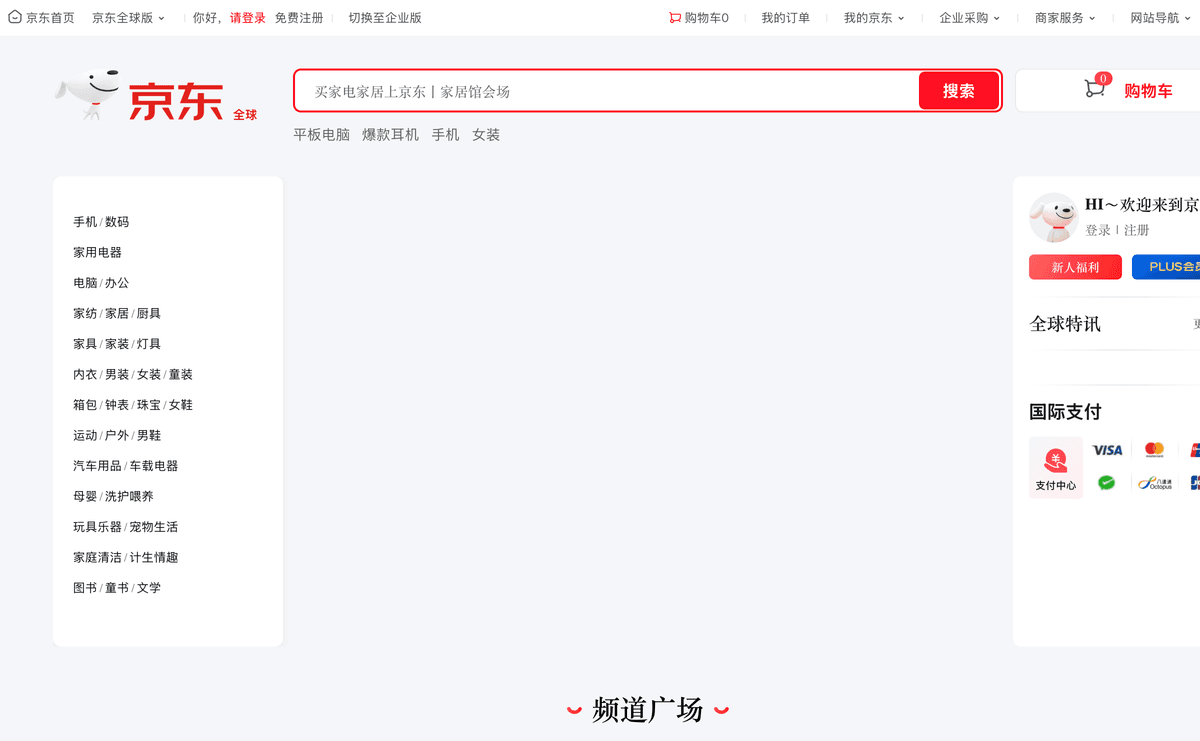1200x741 pixels.
Task: Click inside the search input field
Action: point(600,90)
